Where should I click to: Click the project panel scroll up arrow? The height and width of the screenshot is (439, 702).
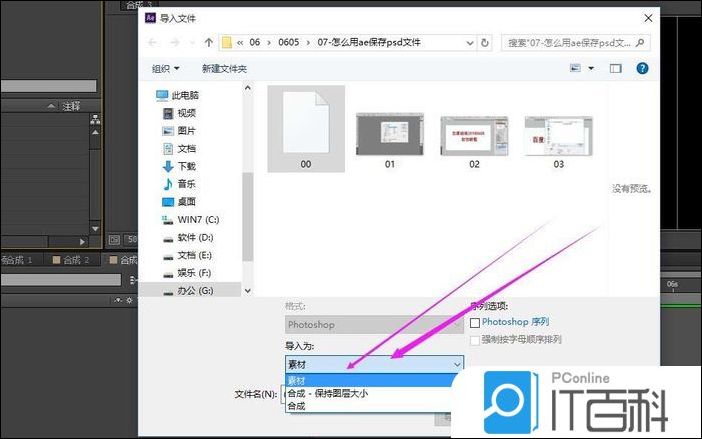pyautogui.click(x=95, y=132)
